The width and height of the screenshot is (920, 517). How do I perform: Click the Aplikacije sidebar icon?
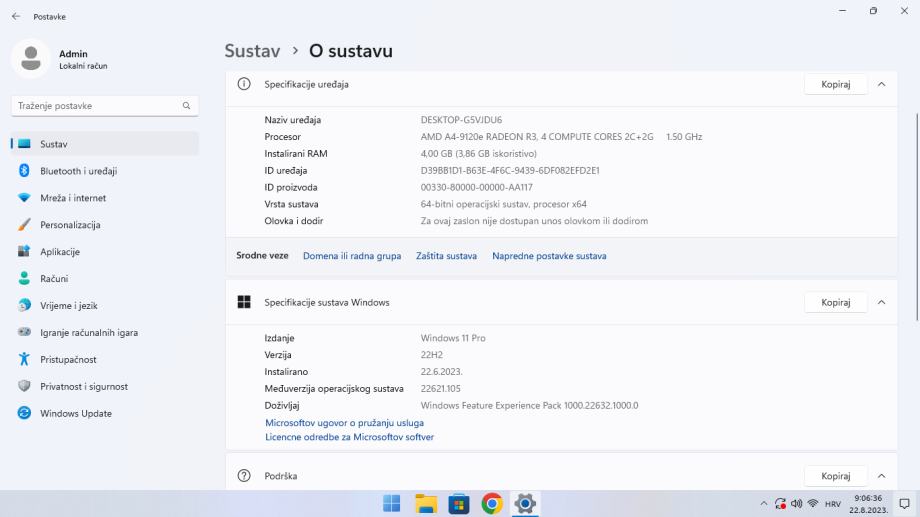point(24,251)
